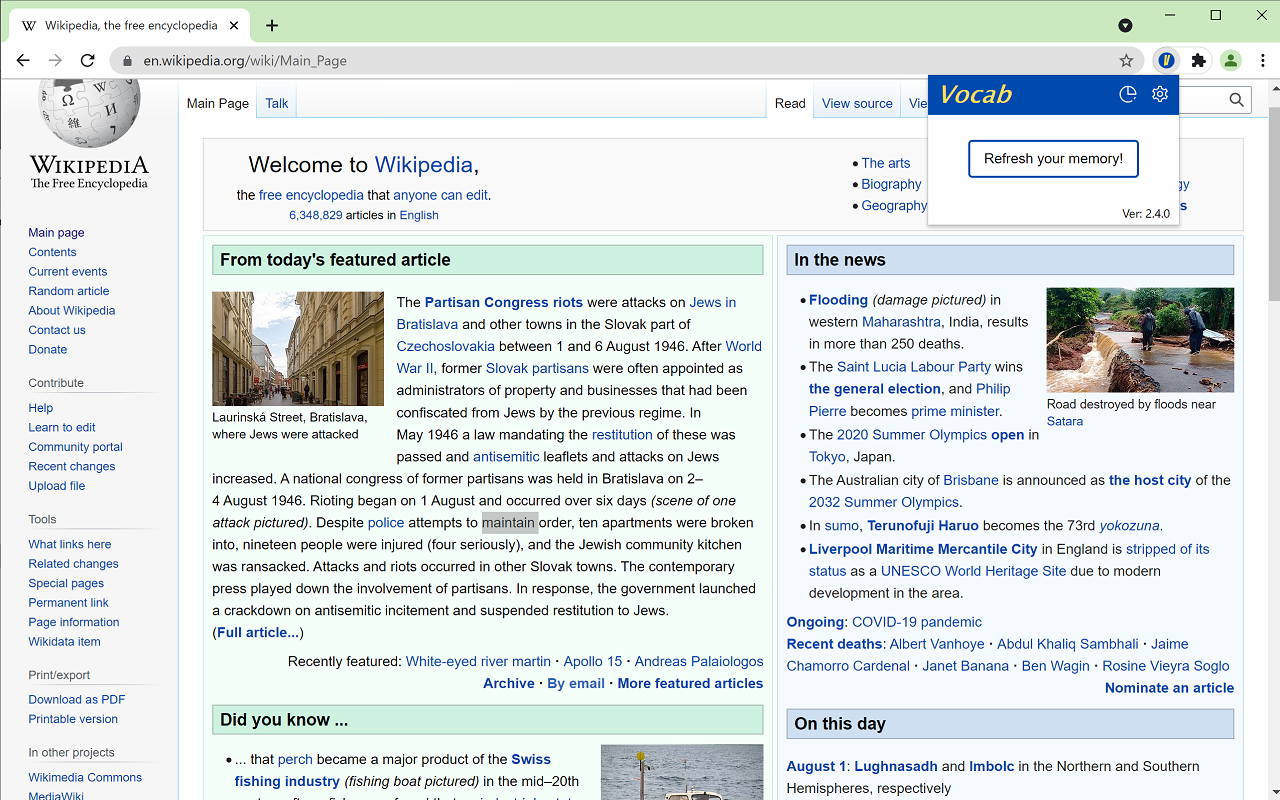Open What links here tool
Image resolution: width=1280 pixels, height=800 pixels.
(70, 545)
